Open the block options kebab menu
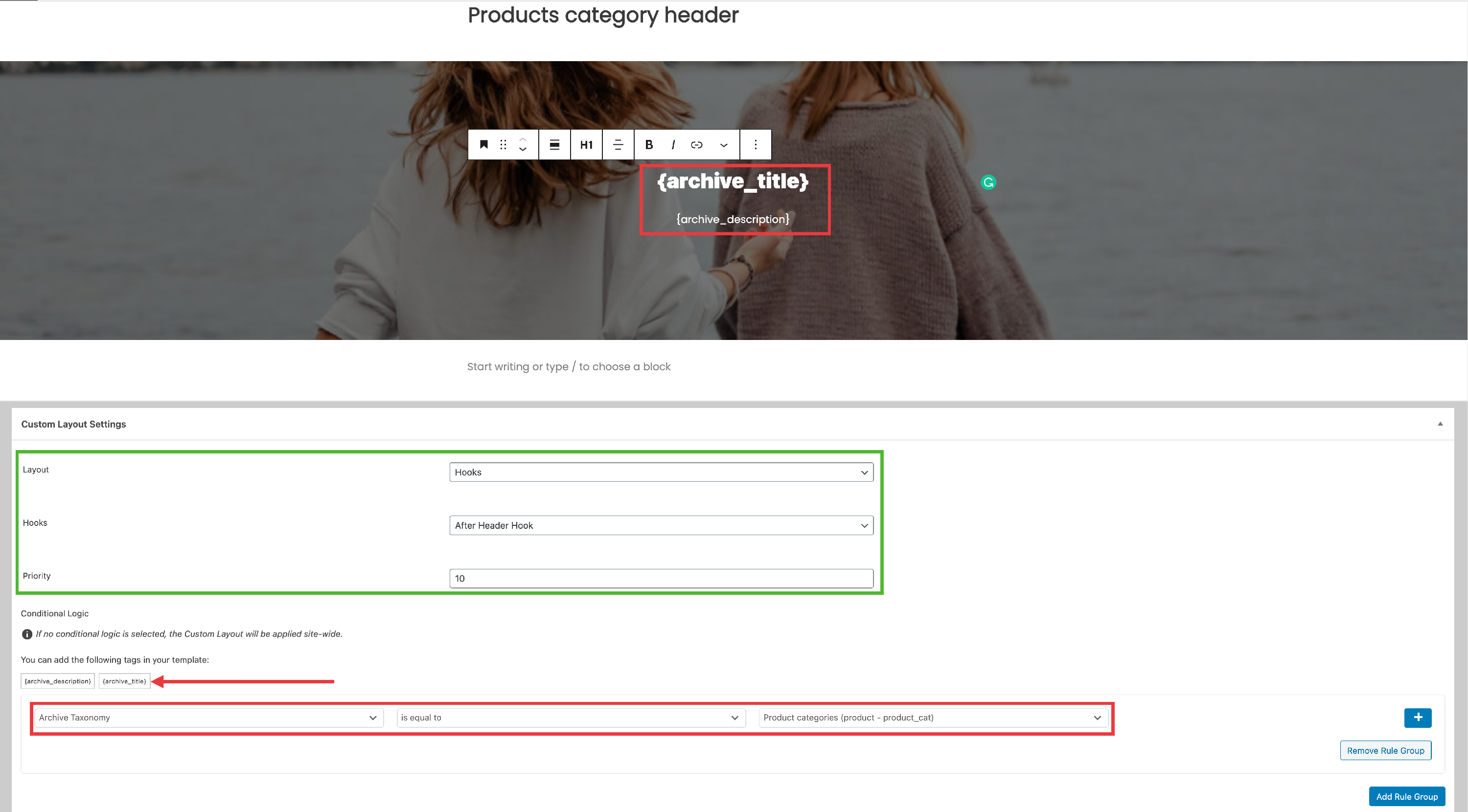1468x812 pixels. coord(756,144)
